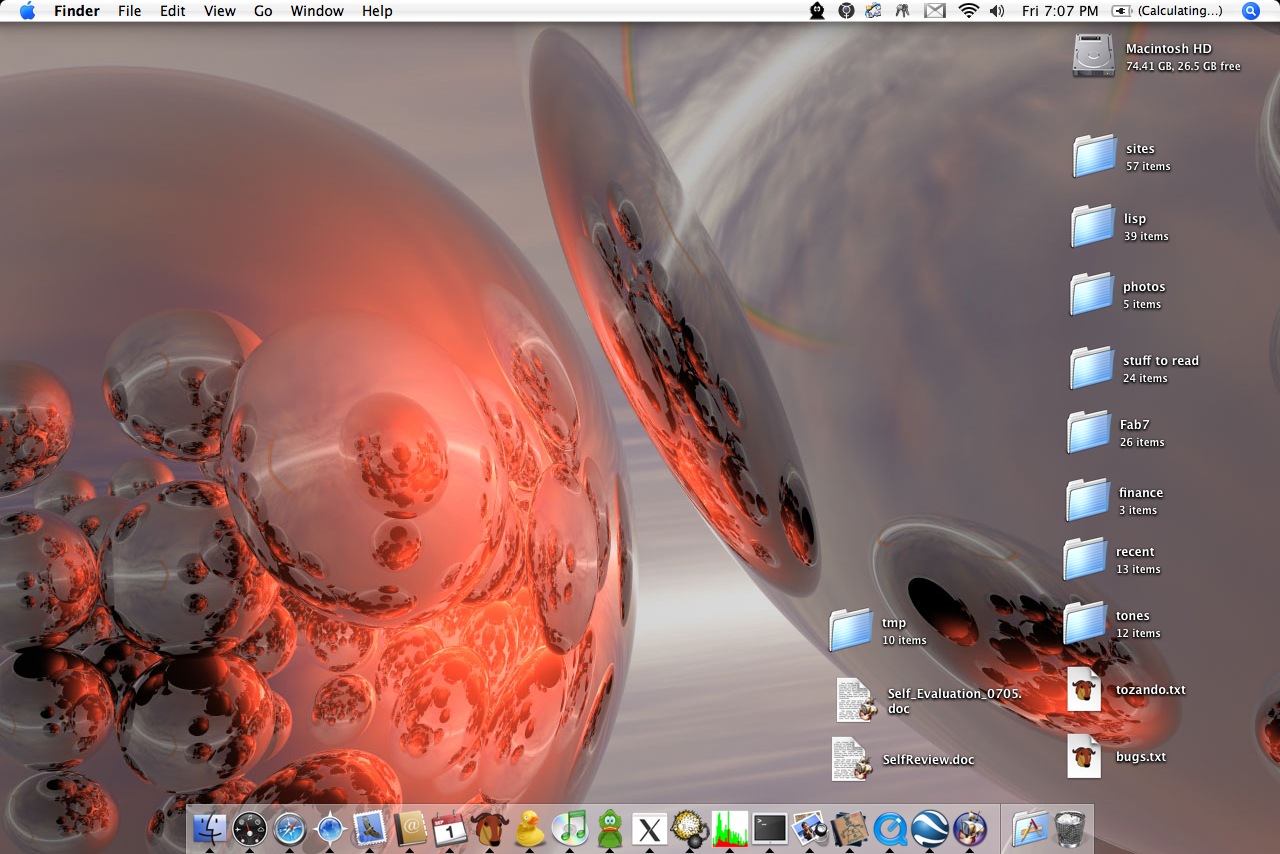The image size is (1280, 854).
Task: Launch Dashboard from the Dock
Action: pos(250,828)
